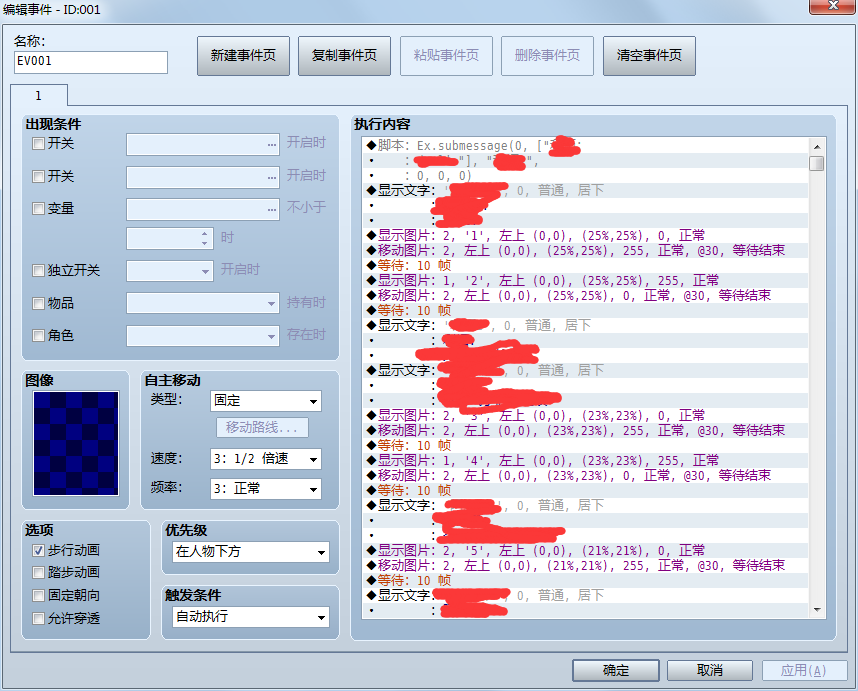This screenshot has height=691, width=858.
Task: Click 新建事件页 button
Action: [243, 55]
